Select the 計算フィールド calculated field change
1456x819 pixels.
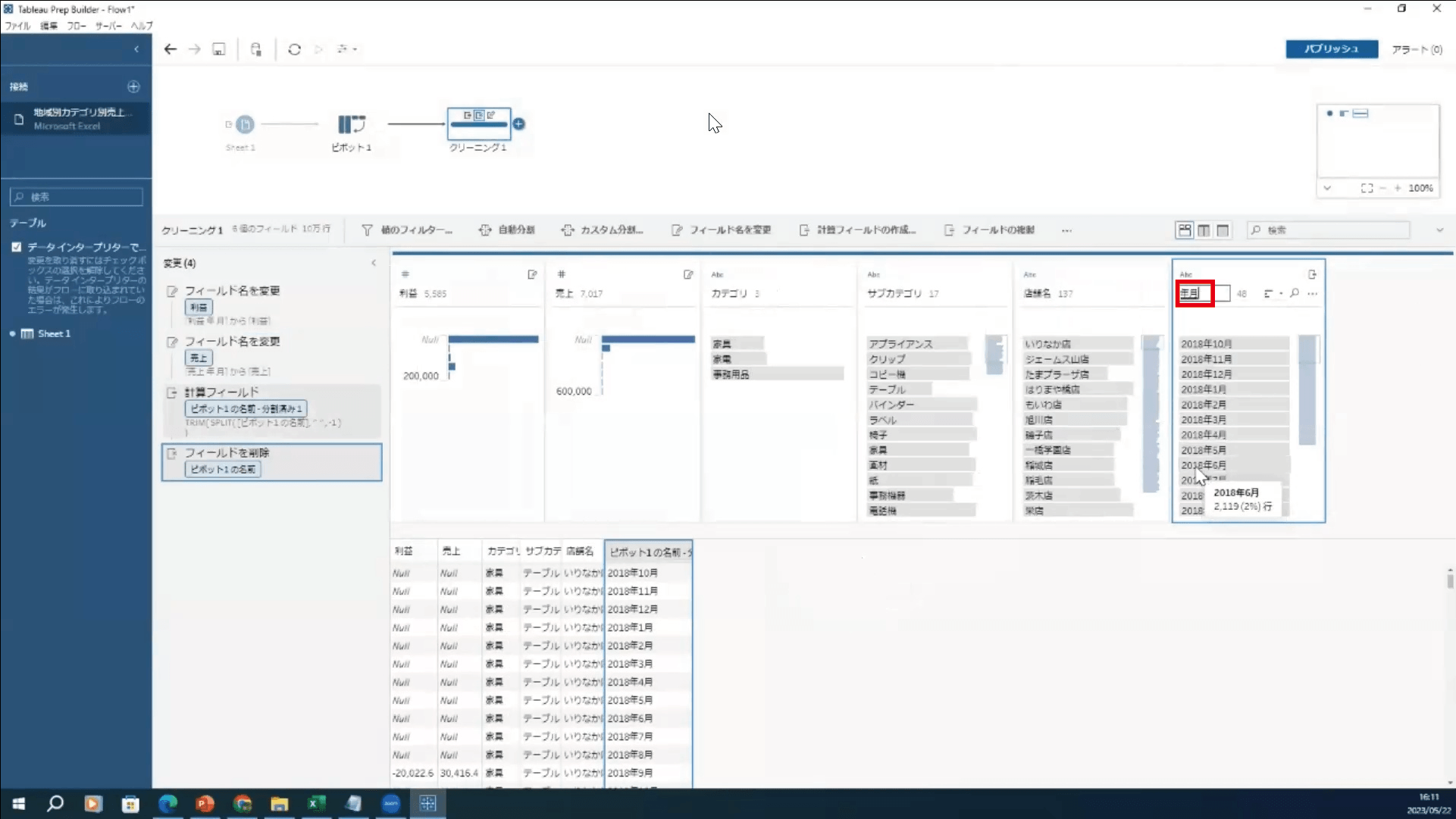pyautogui.click(x=272, y=411)
